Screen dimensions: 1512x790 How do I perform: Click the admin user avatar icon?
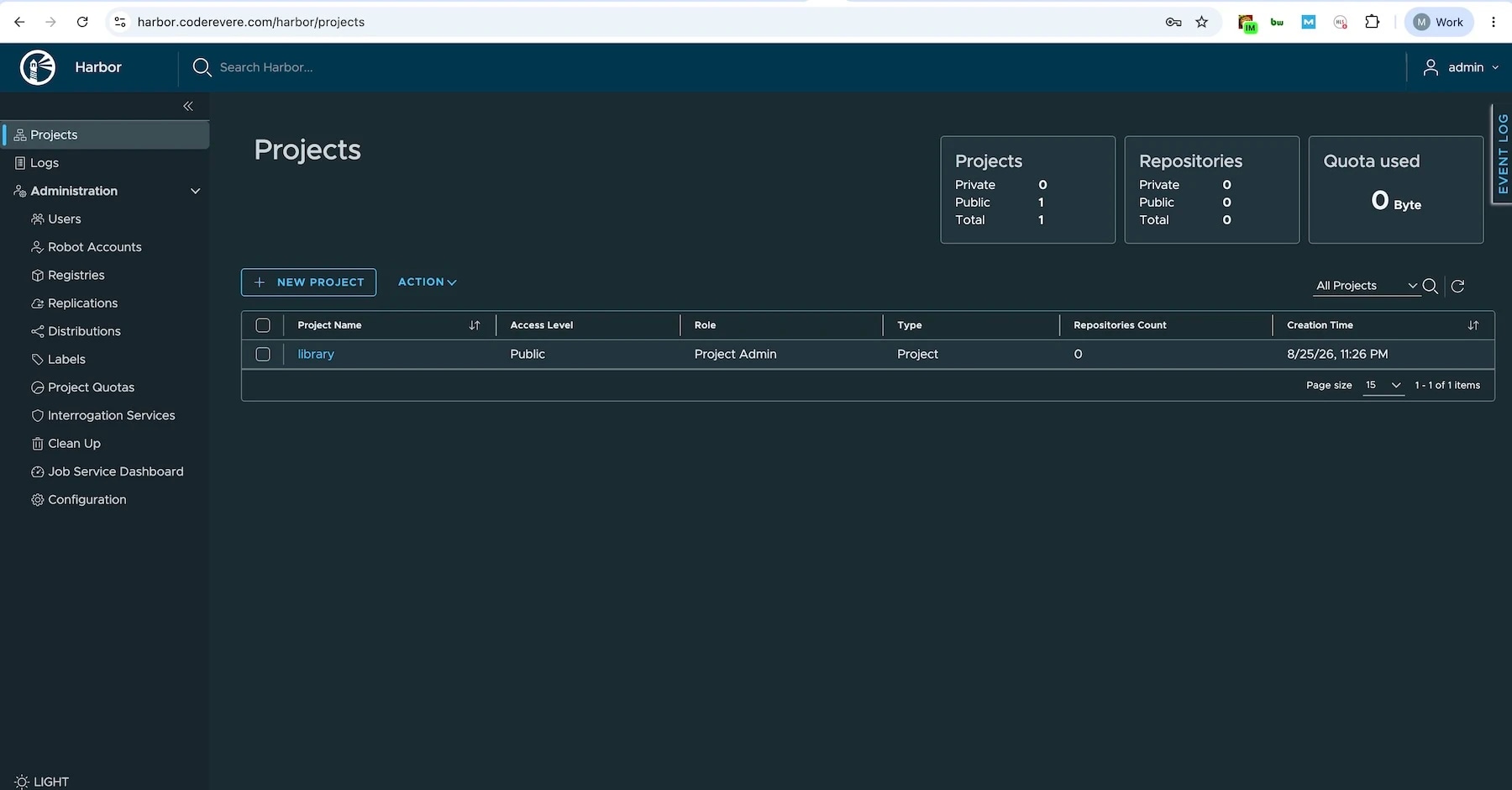(1431, 67)
